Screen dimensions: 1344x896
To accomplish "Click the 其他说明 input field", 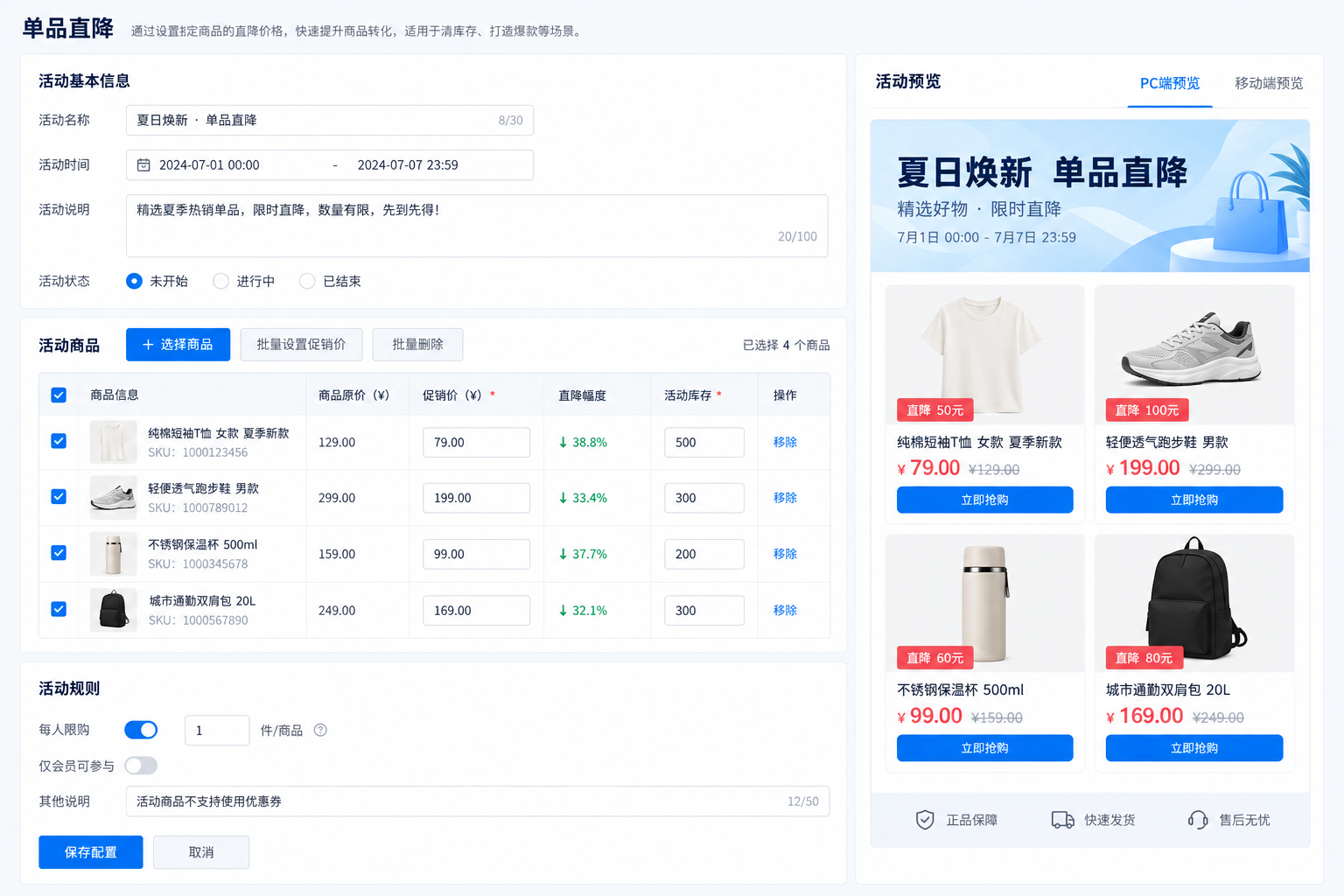I will (478, 801).
